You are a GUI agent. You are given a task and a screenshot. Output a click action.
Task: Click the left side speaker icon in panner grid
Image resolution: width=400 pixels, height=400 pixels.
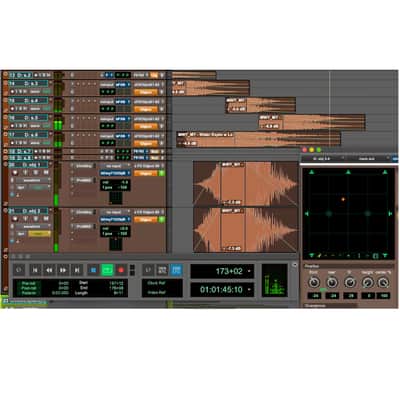(x=307, y=214)
